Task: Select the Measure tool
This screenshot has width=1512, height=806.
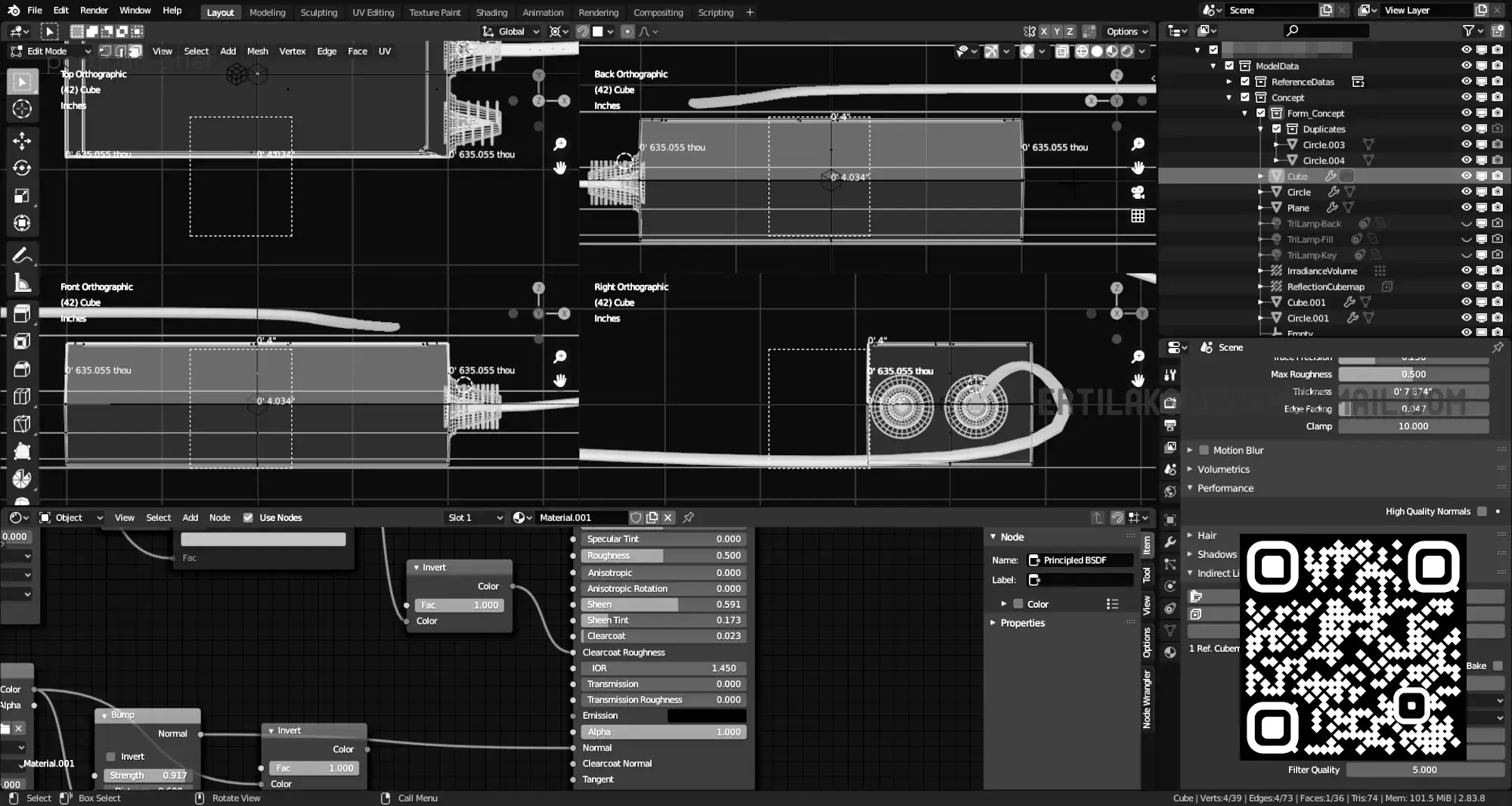Action: click(x=22, y=284)
